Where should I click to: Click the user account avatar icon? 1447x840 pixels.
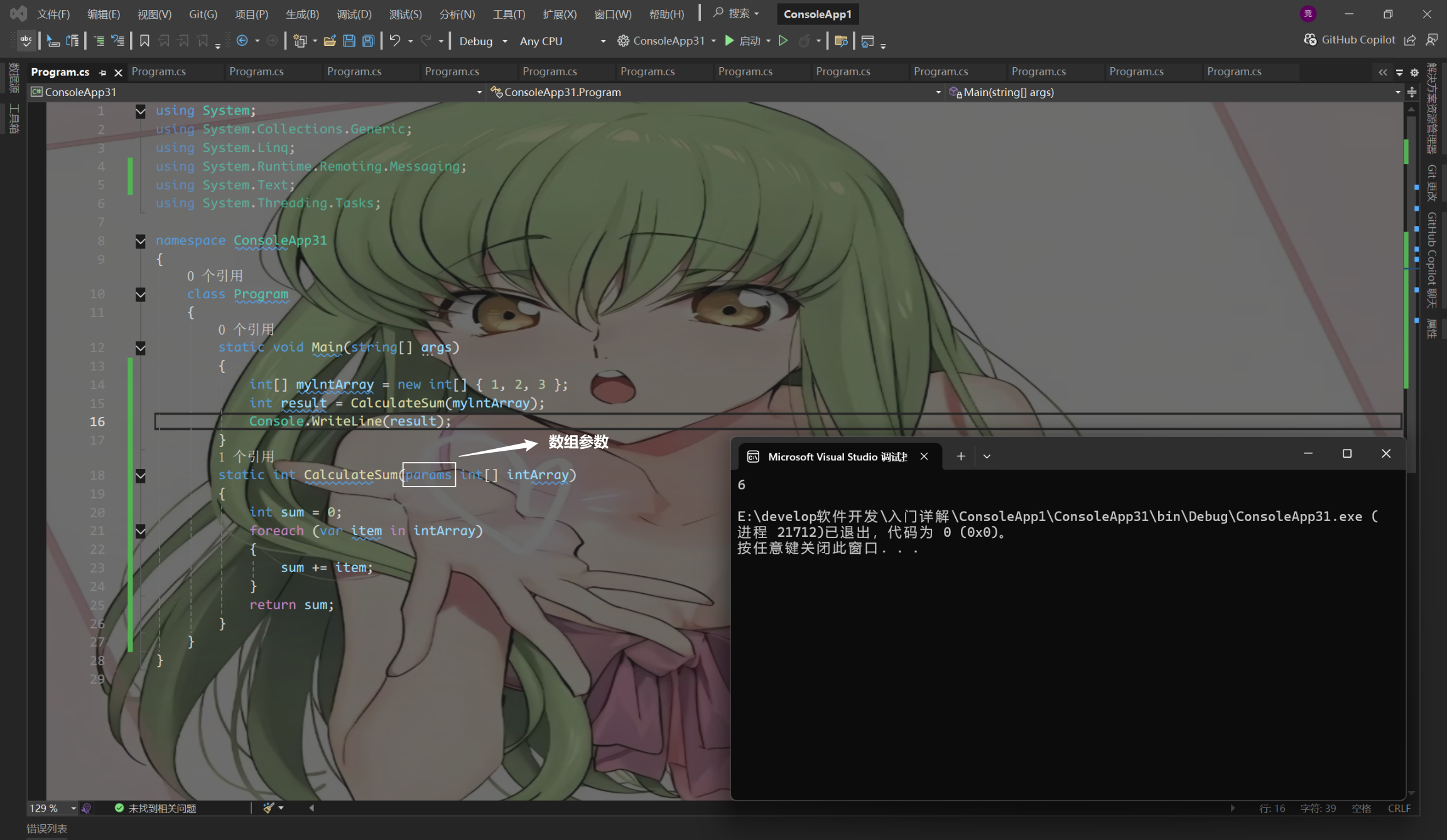tap(1308, 13)
